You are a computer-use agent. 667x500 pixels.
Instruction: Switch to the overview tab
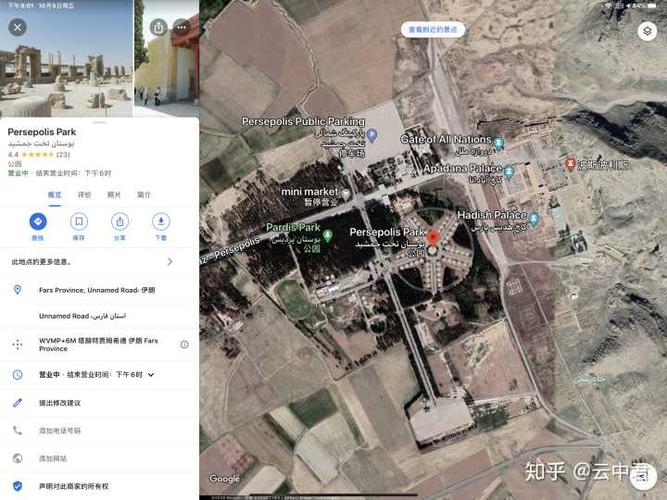[x=54, y=195]
